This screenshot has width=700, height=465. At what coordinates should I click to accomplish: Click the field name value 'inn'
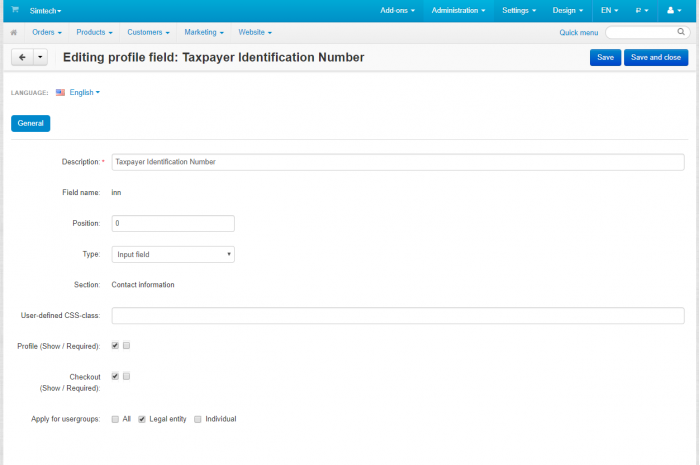click(x=116, y=192)
